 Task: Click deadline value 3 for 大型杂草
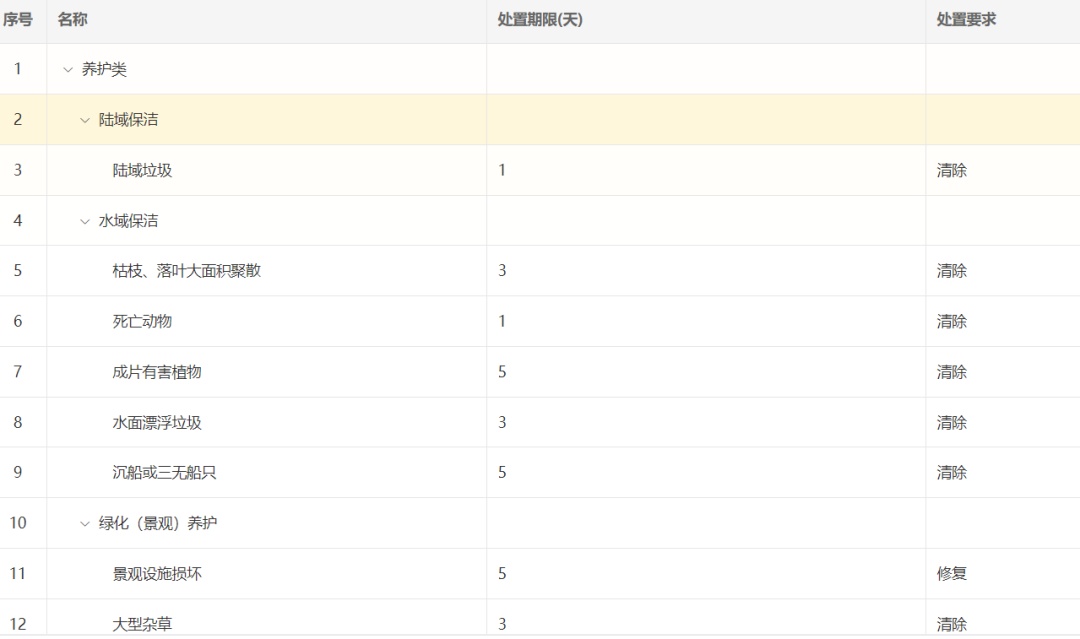[502, 624]
